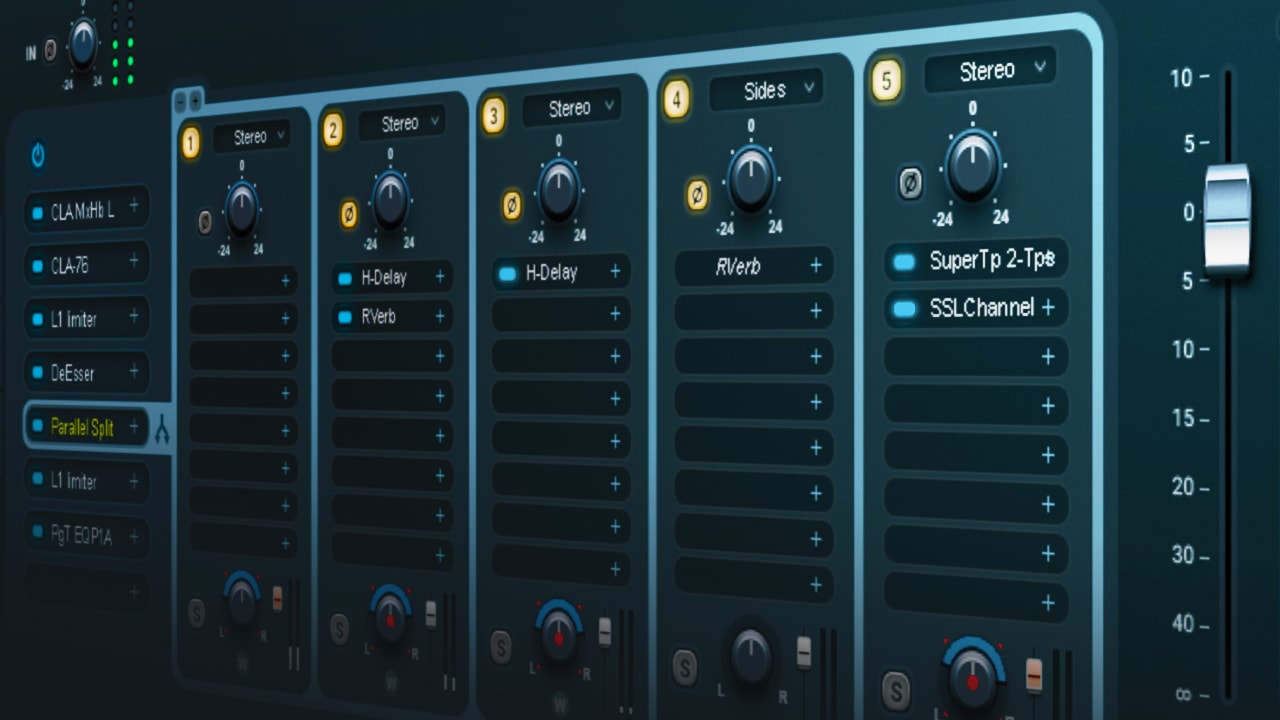
Task: Select the Parallel Split slot
Action: coord(86,427)
